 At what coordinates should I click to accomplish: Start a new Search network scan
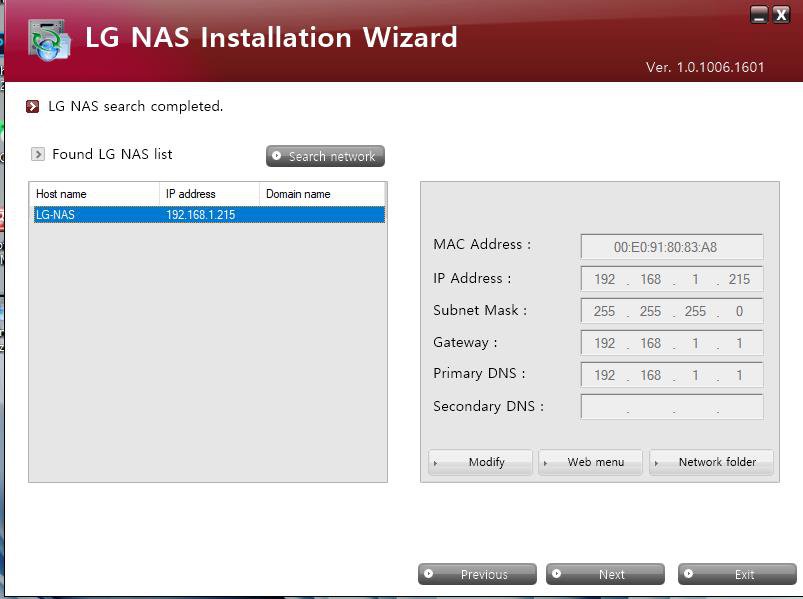click(325, 156)
